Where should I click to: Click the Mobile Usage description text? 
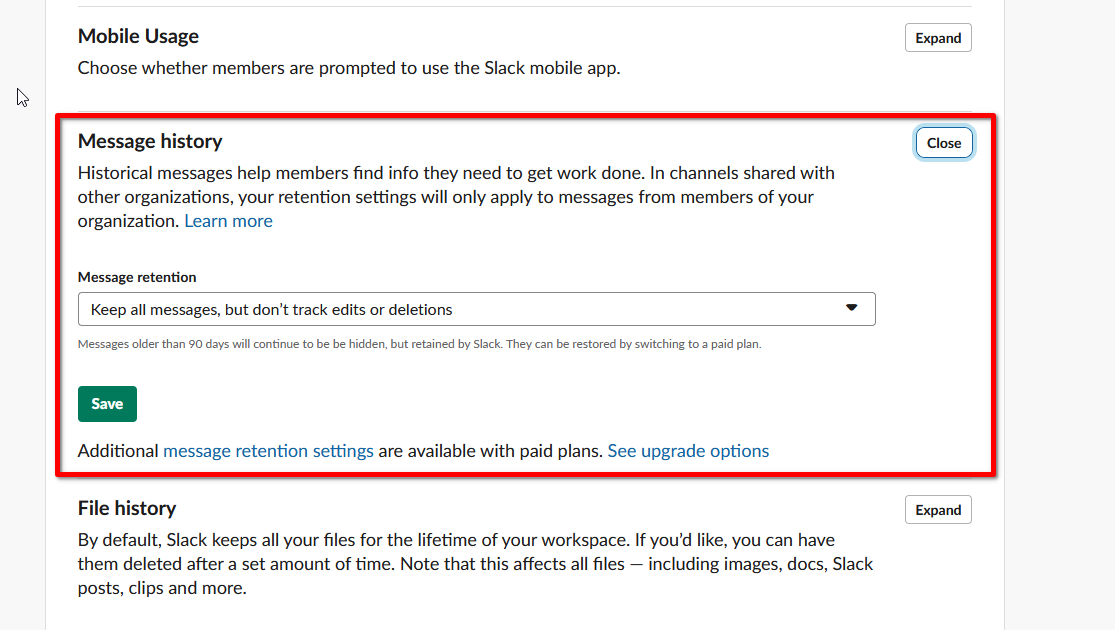click(x=349, y=68)
